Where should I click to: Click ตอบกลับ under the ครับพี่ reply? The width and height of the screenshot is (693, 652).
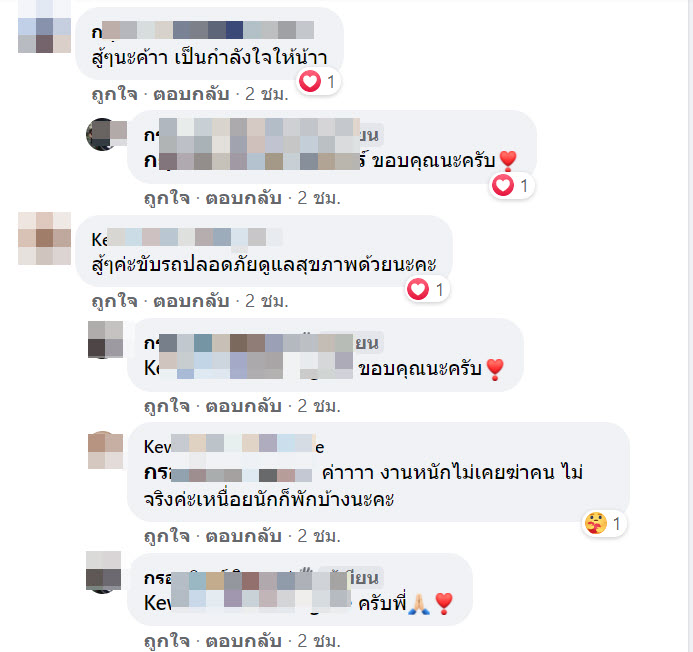pos(244,641)
